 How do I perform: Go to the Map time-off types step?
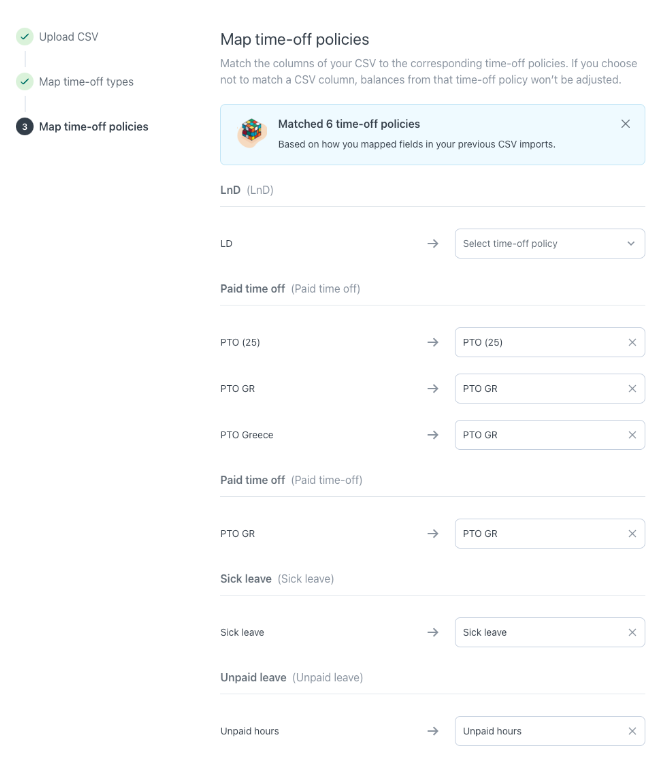86,82
